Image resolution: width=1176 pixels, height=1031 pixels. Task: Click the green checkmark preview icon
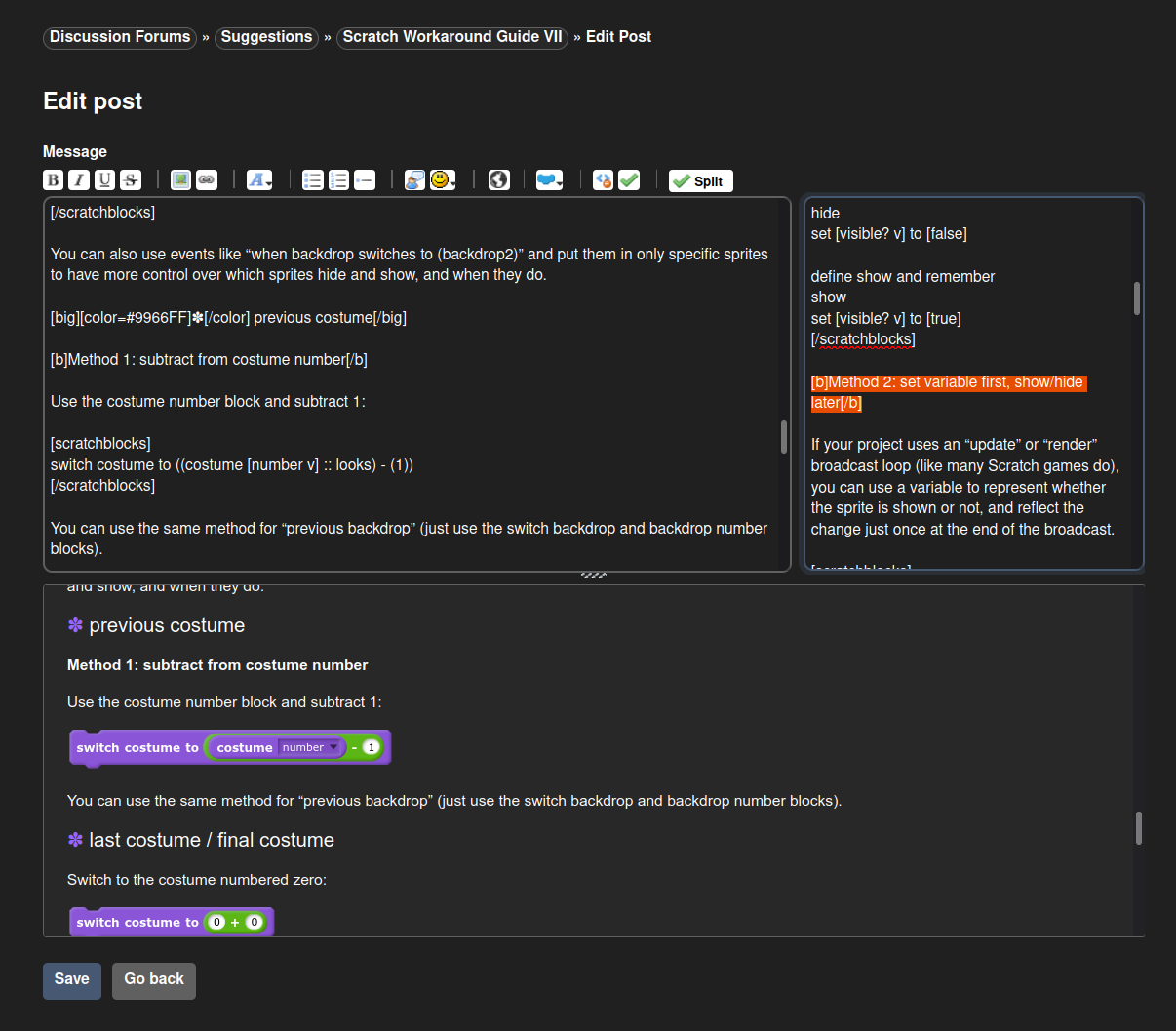click(629, 180)
